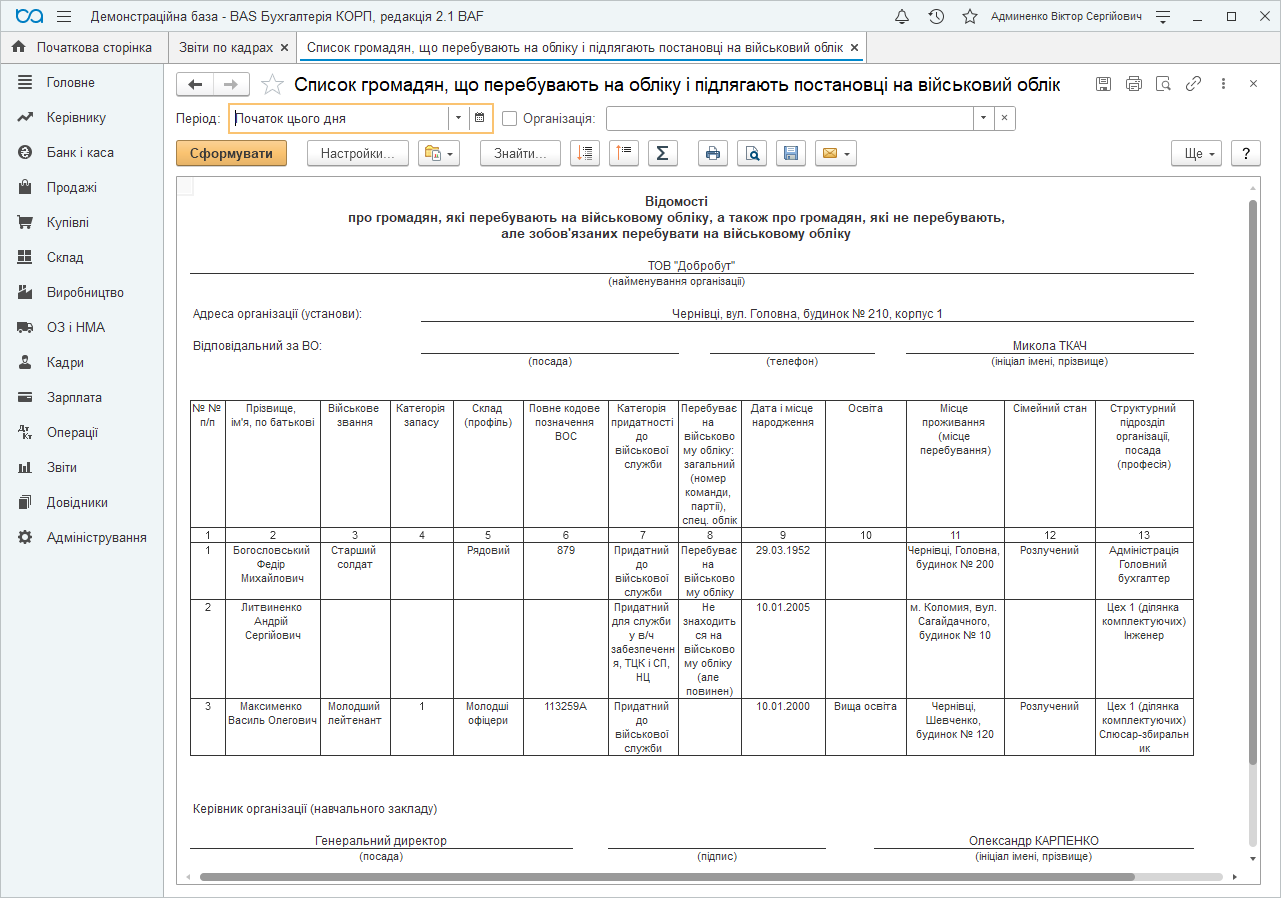Image resolution: width=1281 pixels, height=898 pixels.
Task: Open the send-by-email dropdown
Action: point(836,153)
